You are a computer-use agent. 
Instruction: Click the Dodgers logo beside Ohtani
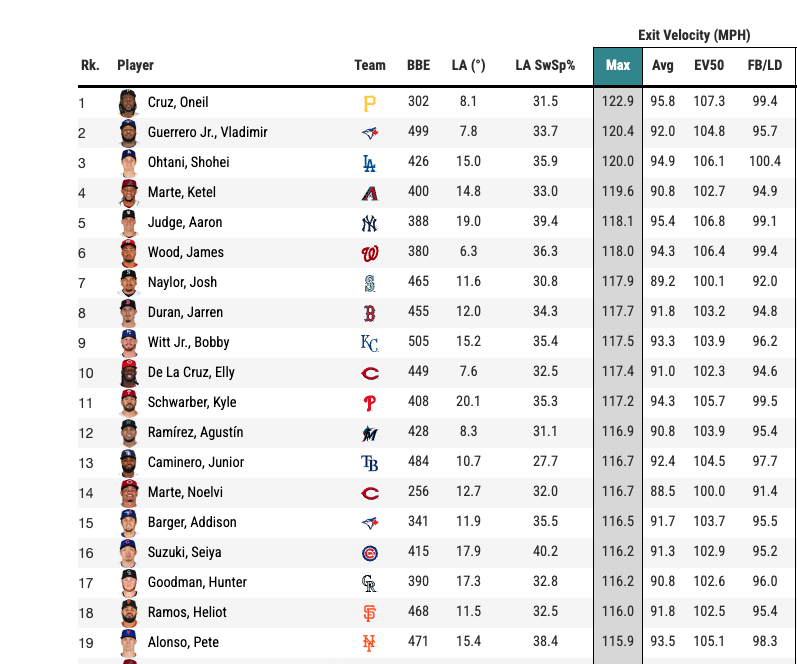pos(369,162)
